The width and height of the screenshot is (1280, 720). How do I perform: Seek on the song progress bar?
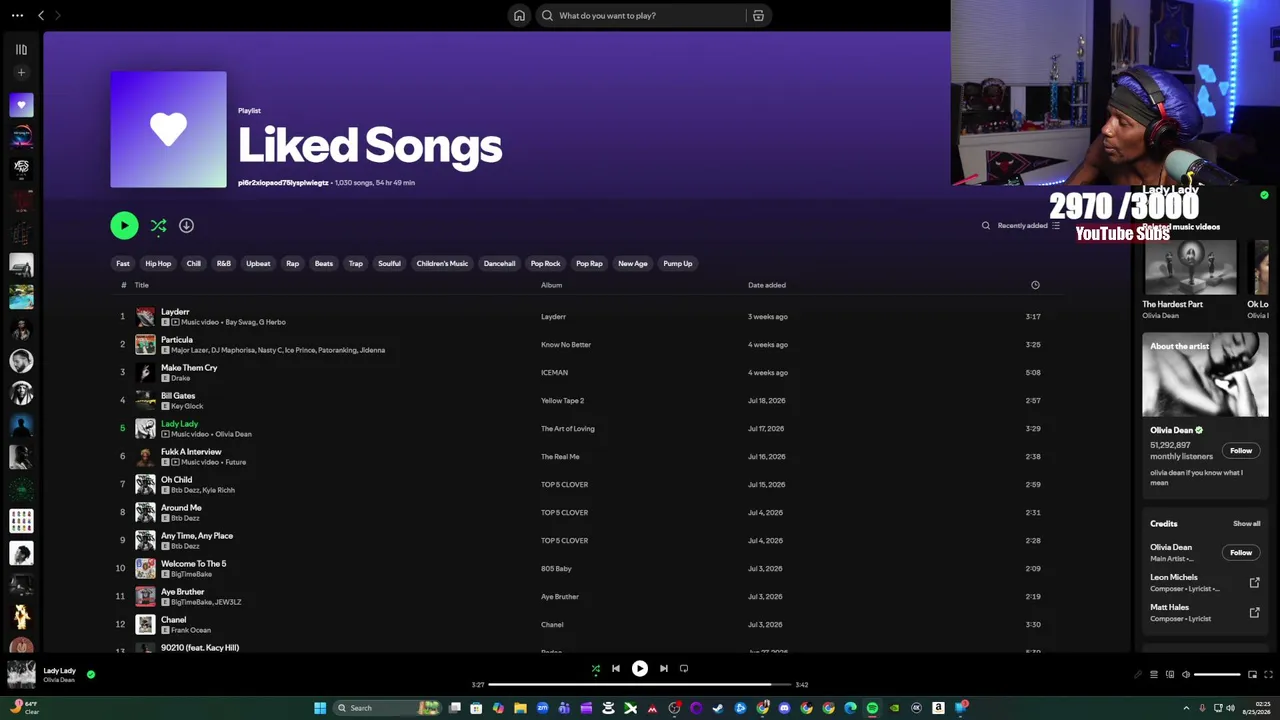(640, 685)
